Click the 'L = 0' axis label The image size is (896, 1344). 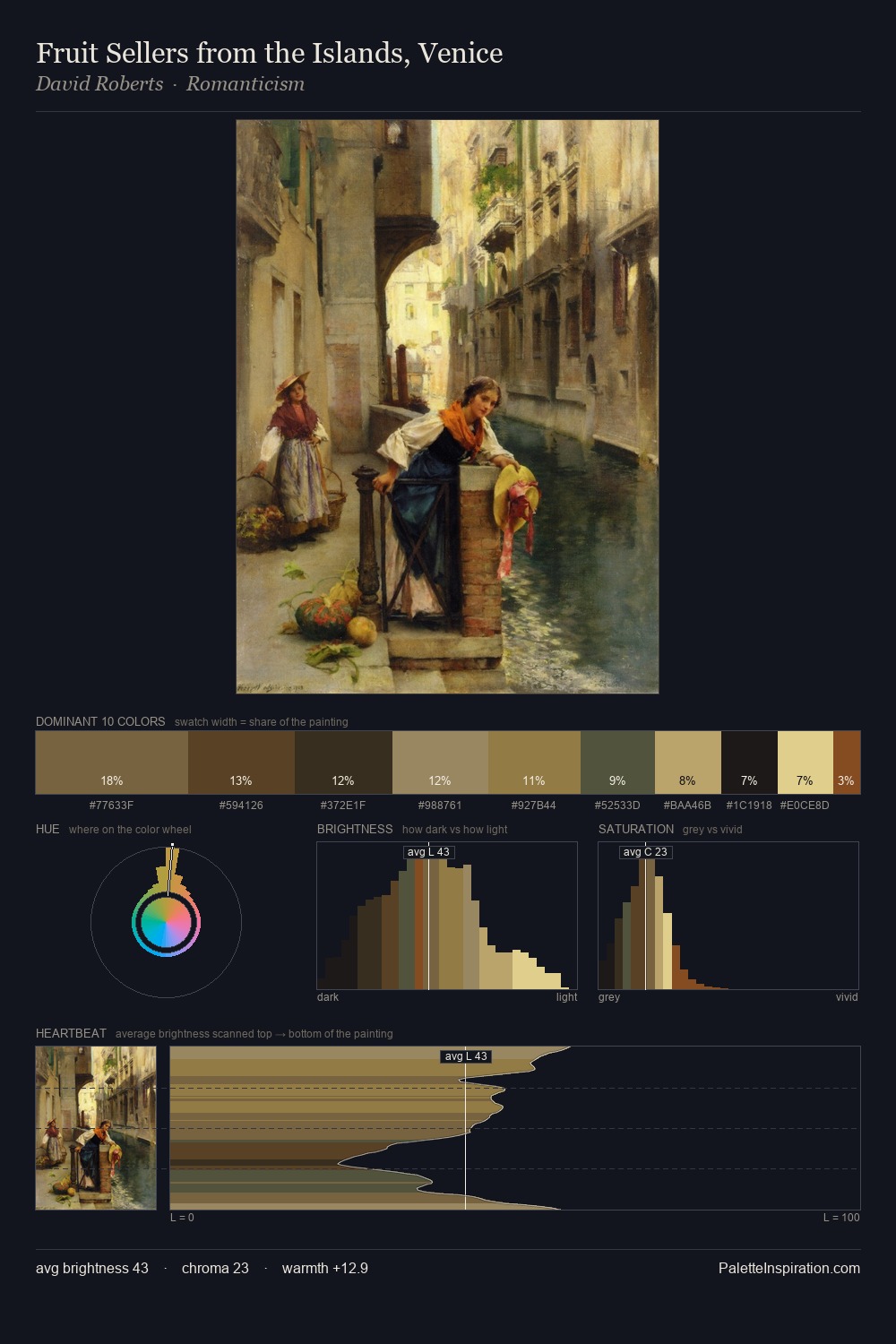(x=182, y=1218)
